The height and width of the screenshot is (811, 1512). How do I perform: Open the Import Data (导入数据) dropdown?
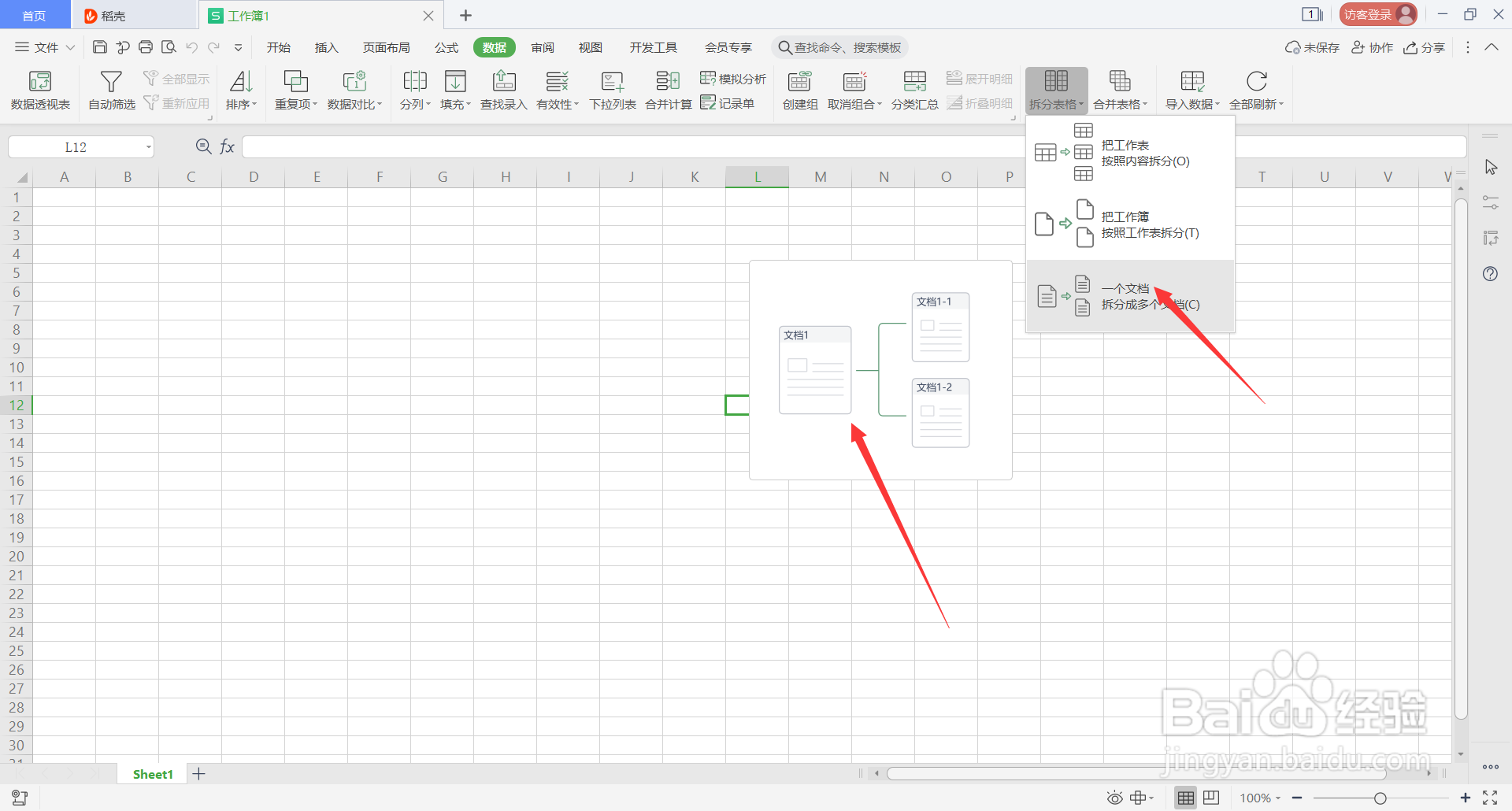[1192, 90]
